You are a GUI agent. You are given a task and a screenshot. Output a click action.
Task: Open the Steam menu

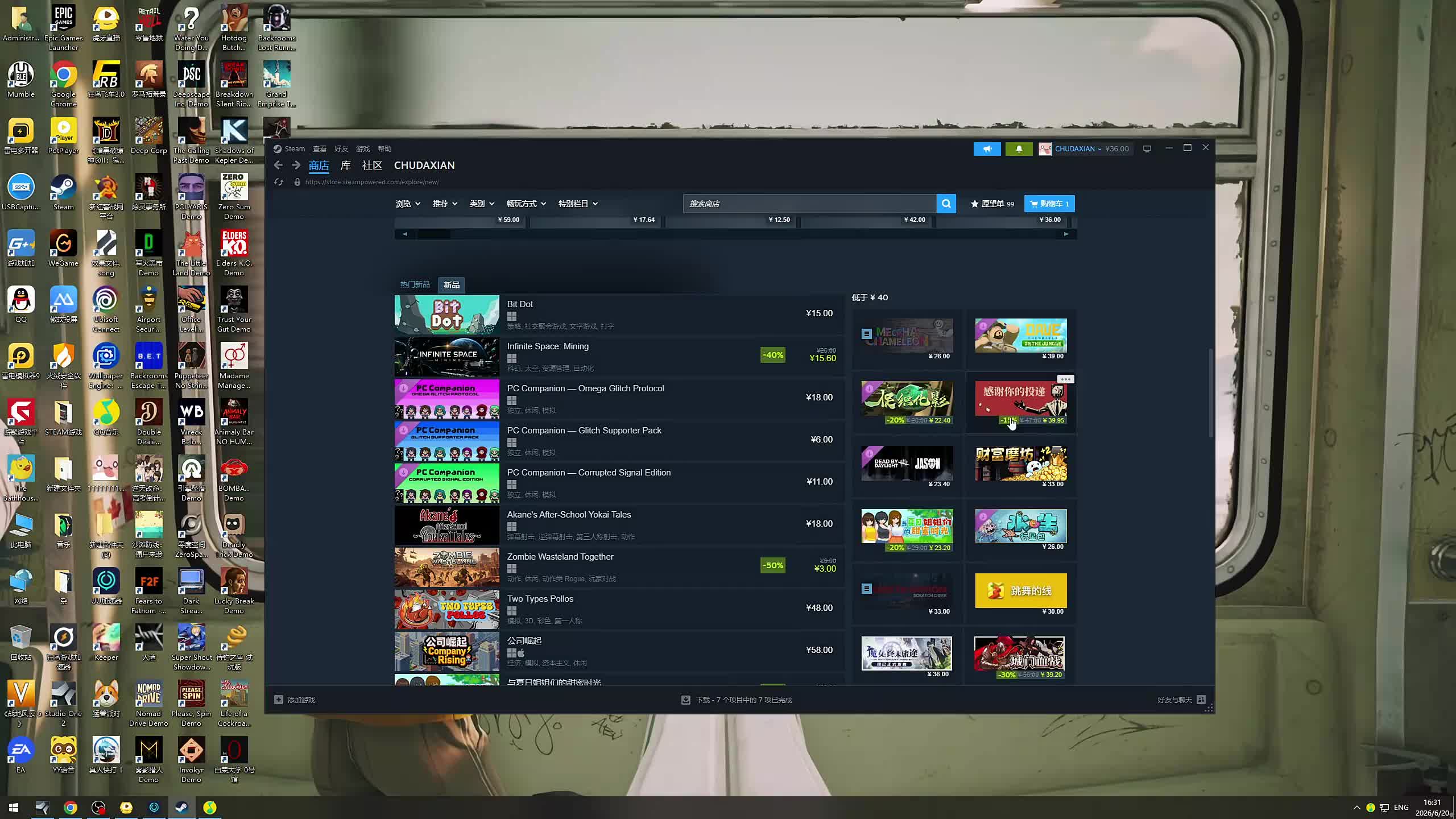pos(289,149)
